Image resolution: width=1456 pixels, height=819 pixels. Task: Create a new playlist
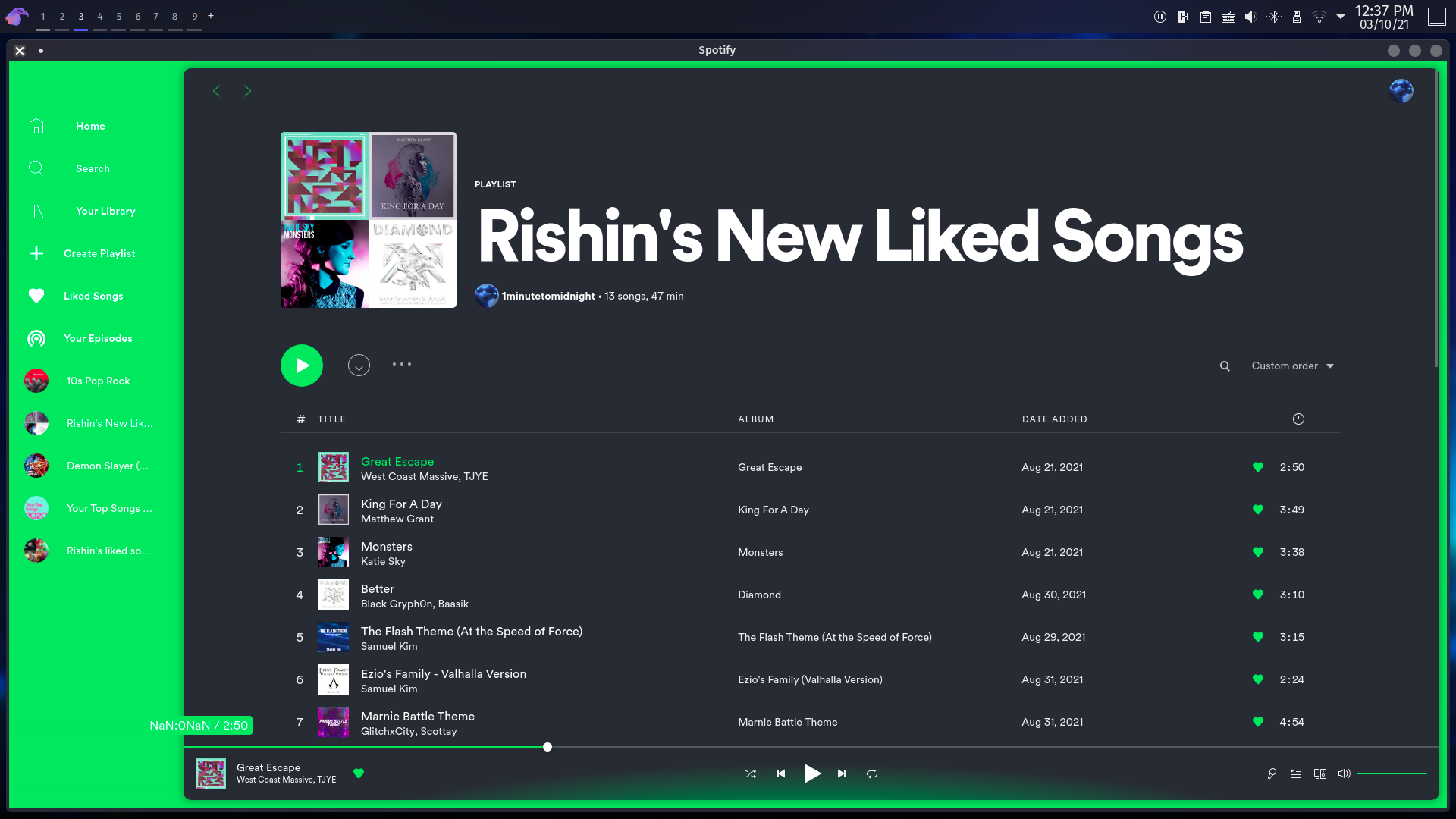click(x=99, y=253)
